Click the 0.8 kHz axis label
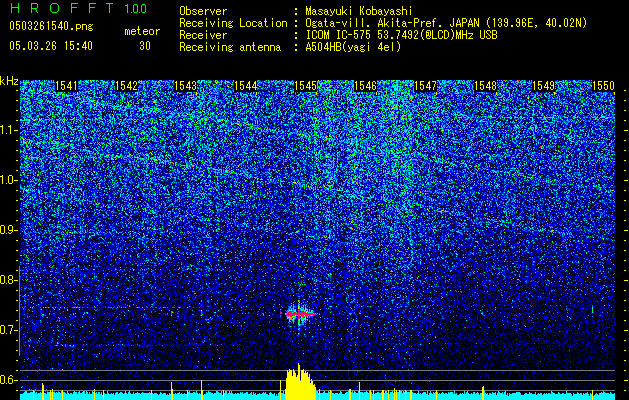Screen dimensions: 629x400 9,280
